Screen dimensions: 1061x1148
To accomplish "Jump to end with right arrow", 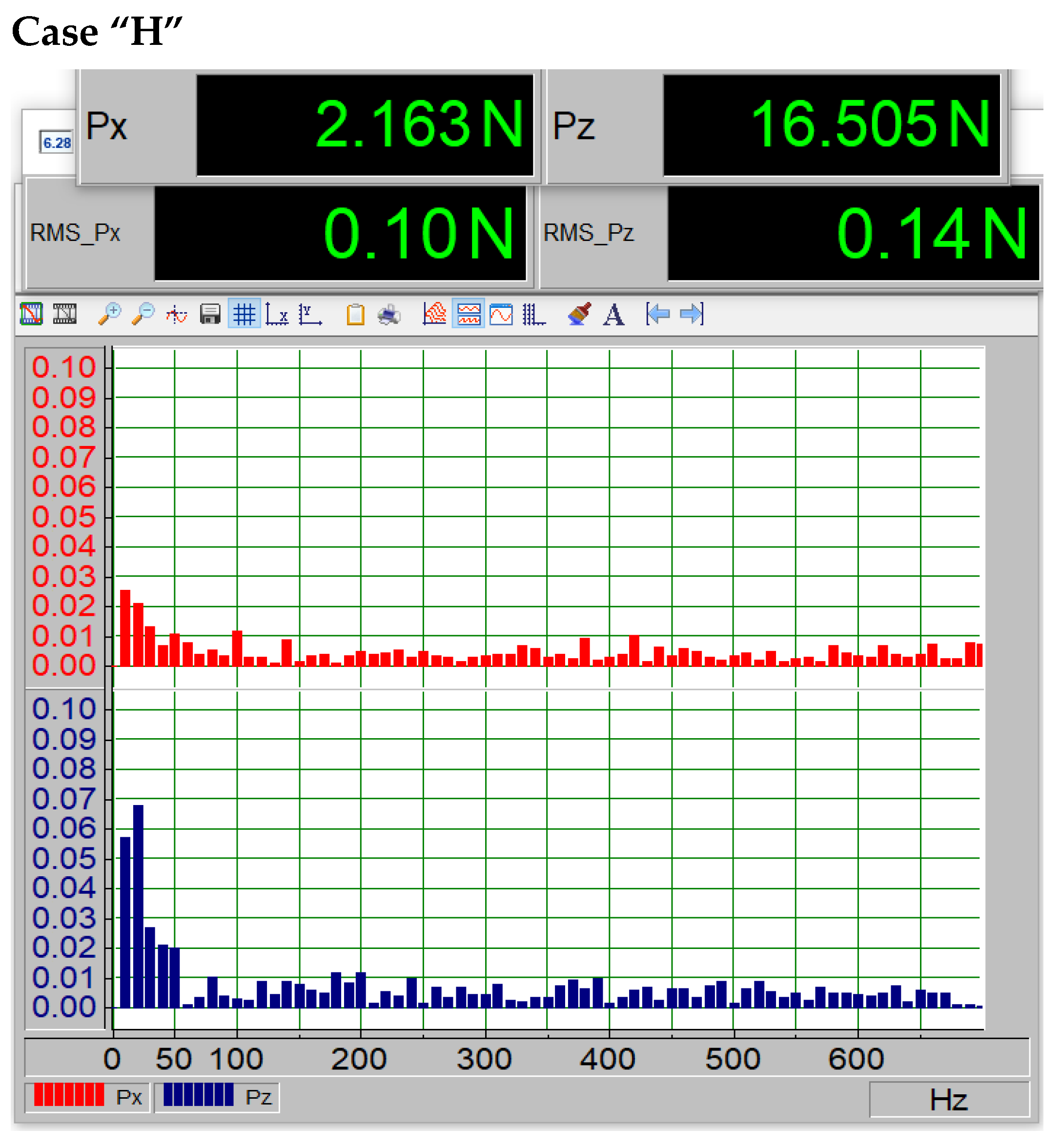I will click(691, 315).
